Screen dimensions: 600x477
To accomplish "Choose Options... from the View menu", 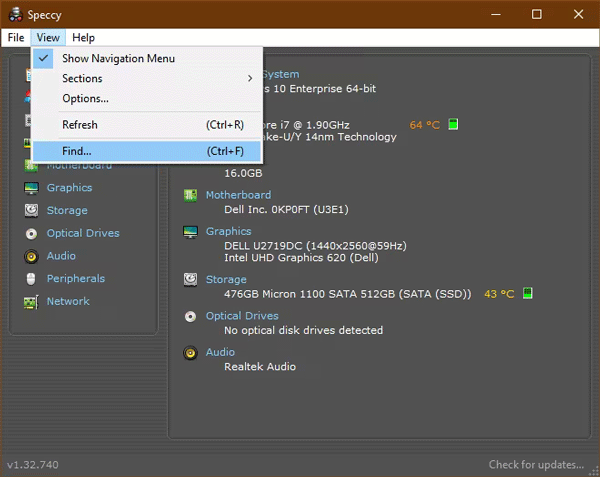I will (85, 98).
